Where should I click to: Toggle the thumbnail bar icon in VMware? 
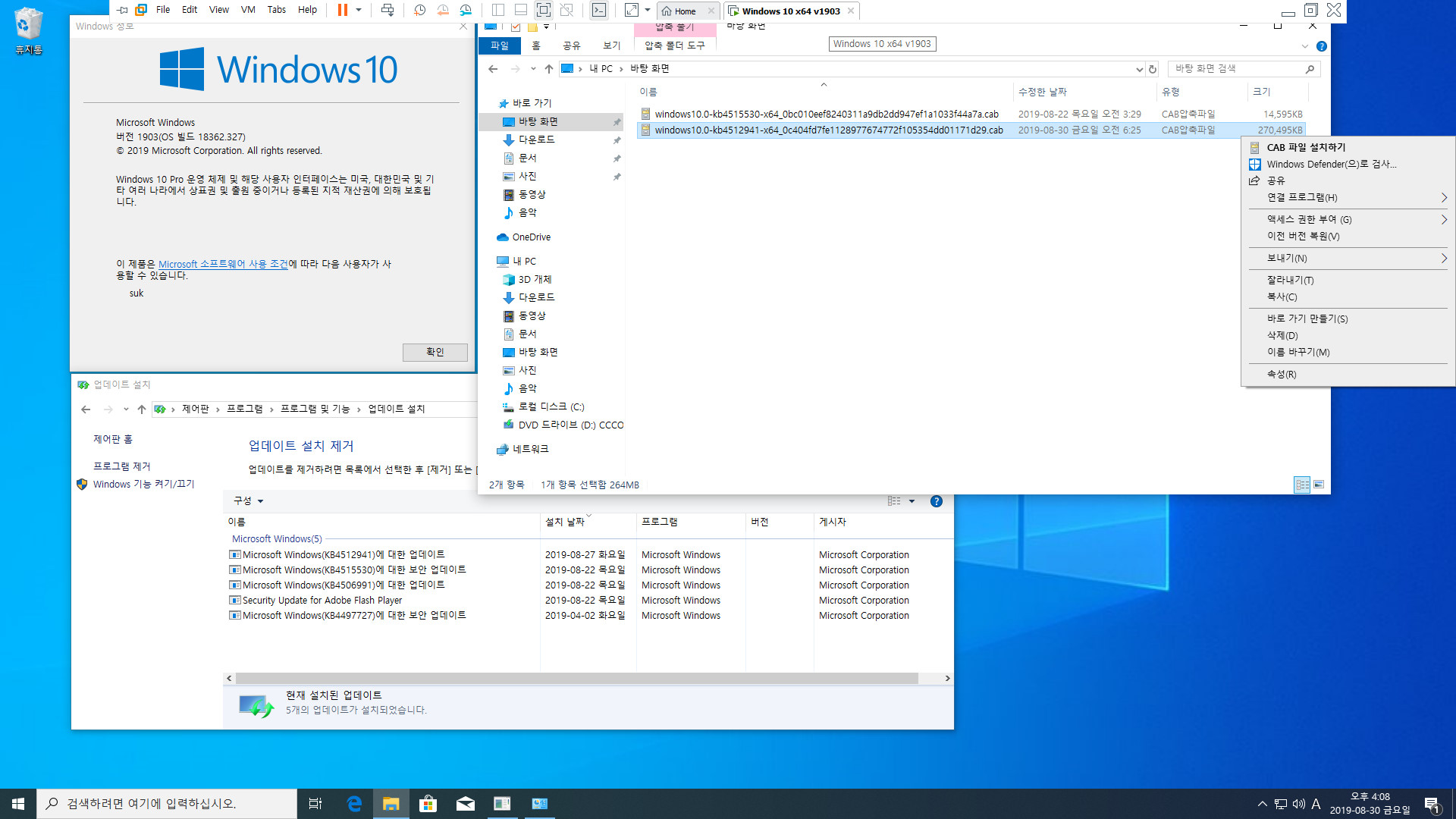click(x=521, y=10)
